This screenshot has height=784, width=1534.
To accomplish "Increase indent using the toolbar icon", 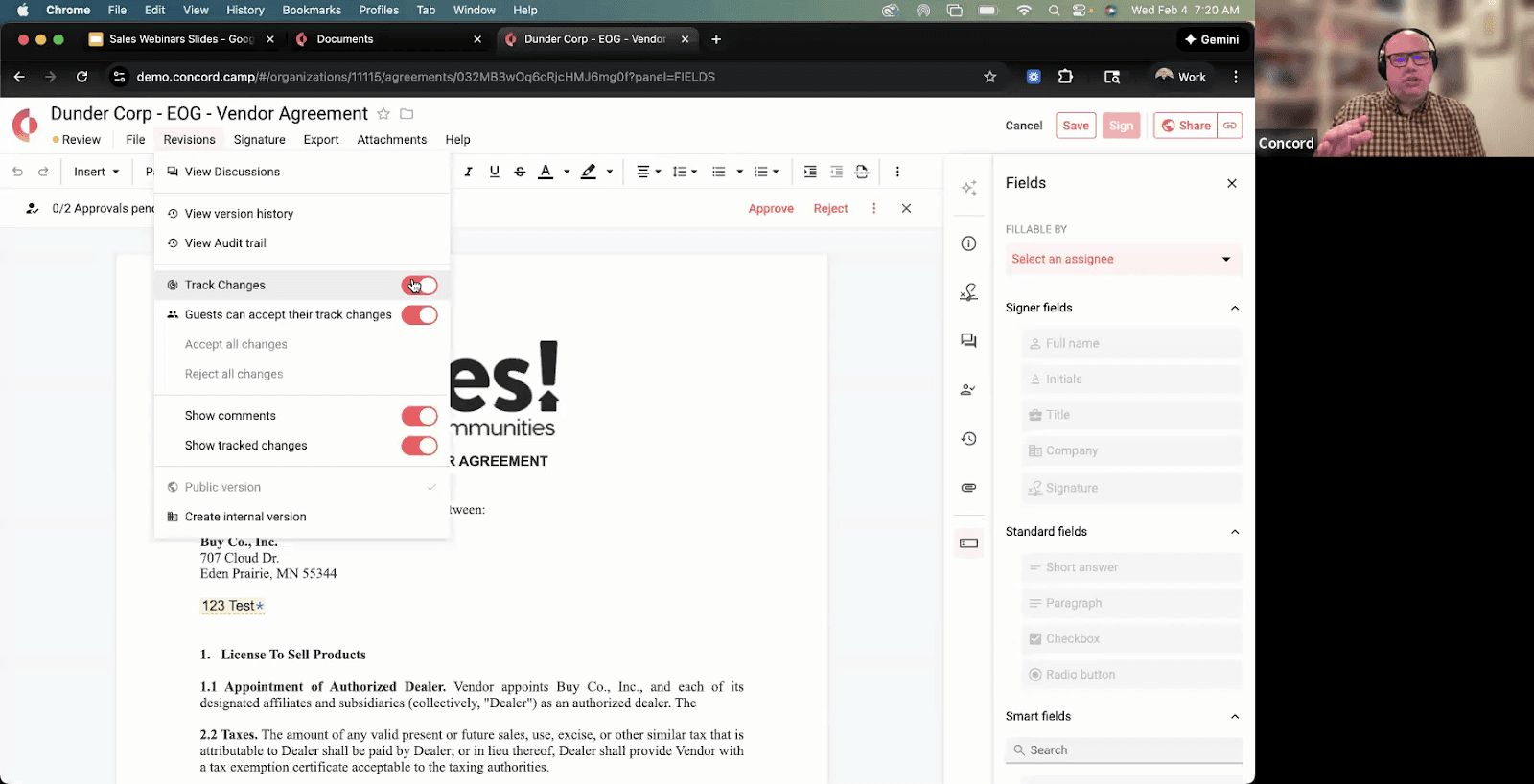I will tap(810, 172).
